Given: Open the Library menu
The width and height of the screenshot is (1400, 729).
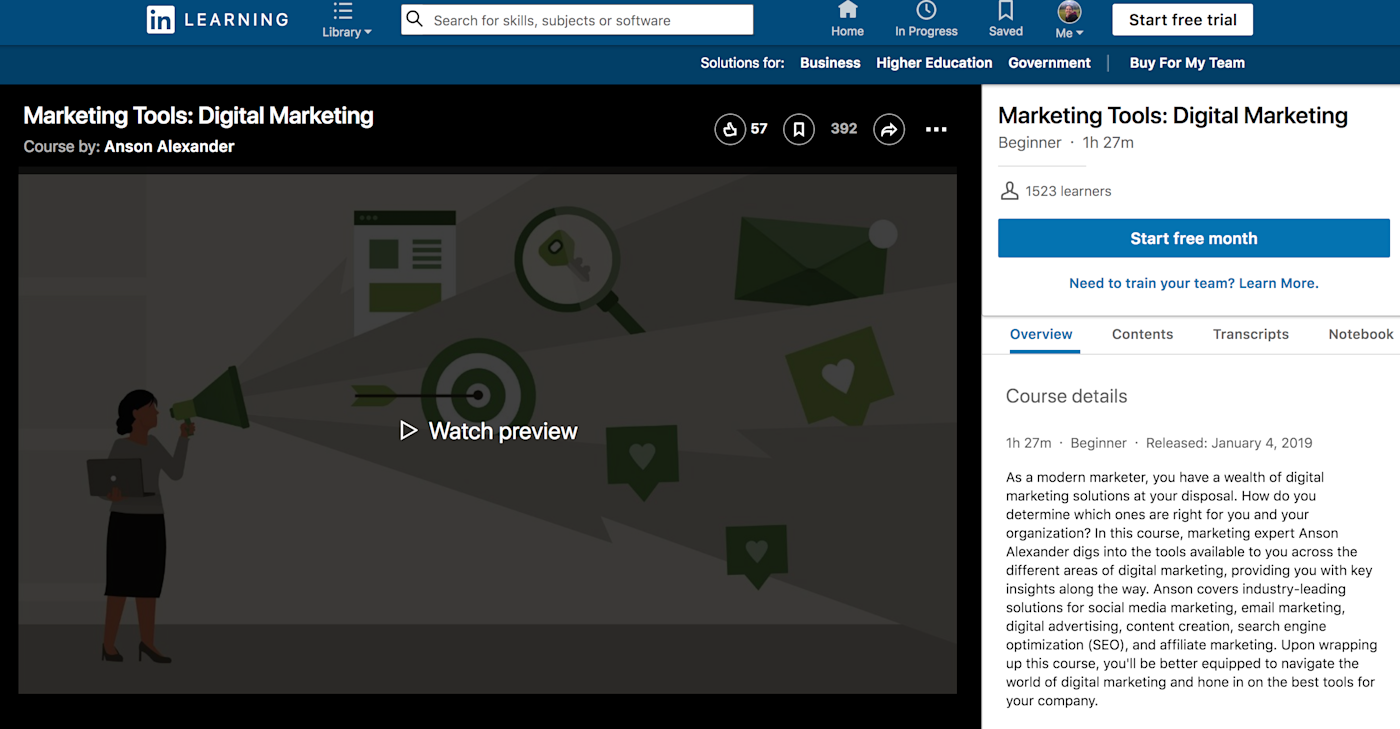Looking at the screenshot, I should [x=346, y=20].
